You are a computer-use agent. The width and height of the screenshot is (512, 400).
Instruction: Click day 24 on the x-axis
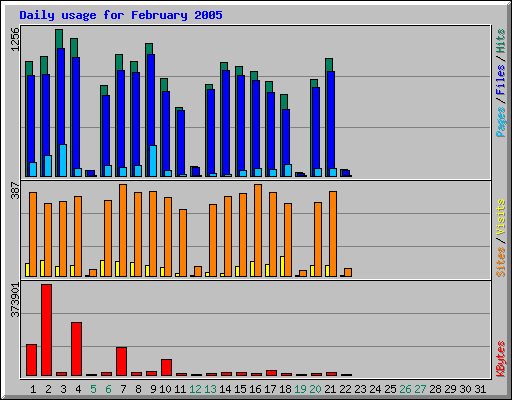click(x=375, y=389)
